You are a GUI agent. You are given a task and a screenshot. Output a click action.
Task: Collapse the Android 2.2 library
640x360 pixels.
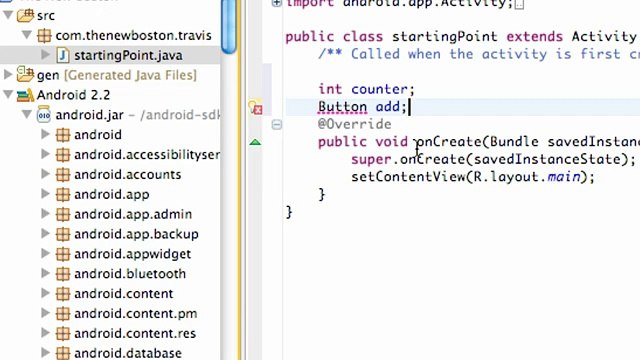(8, 95)
